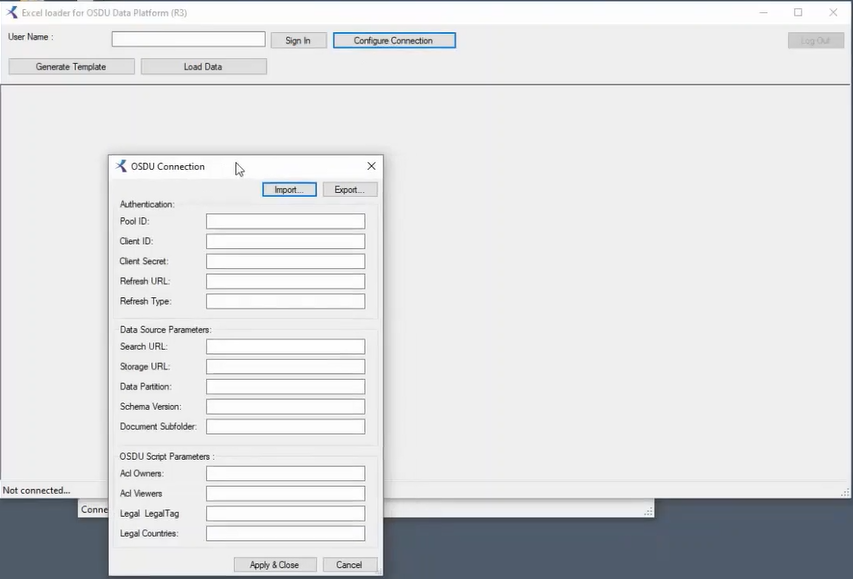Click the Log Out button
The width and height of the screenshot is (853, 579).
pos(815,40)
